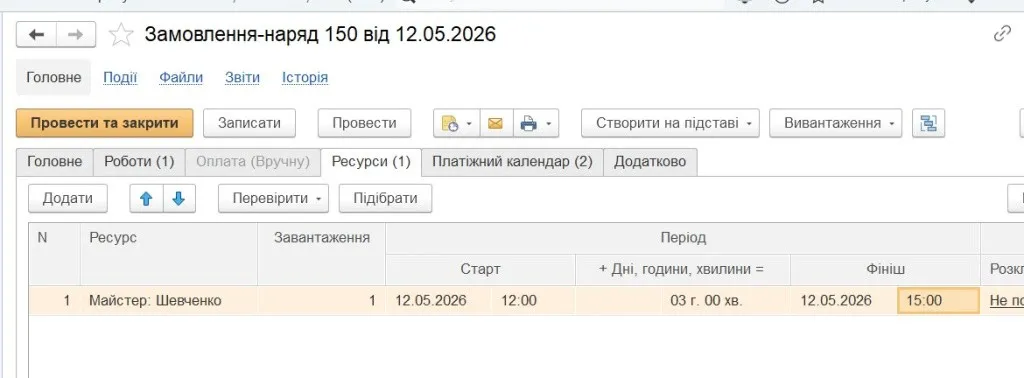Click the start date 12.05.2026 cell
Image resolution: width=1024 pixels, height=378 pixels.
coord(438,300)
